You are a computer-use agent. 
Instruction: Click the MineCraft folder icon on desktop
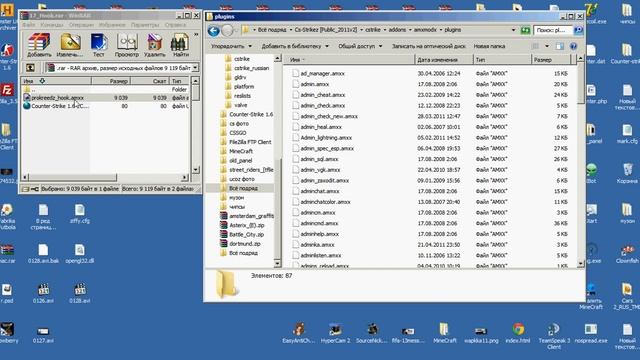[x=444, y=329]
